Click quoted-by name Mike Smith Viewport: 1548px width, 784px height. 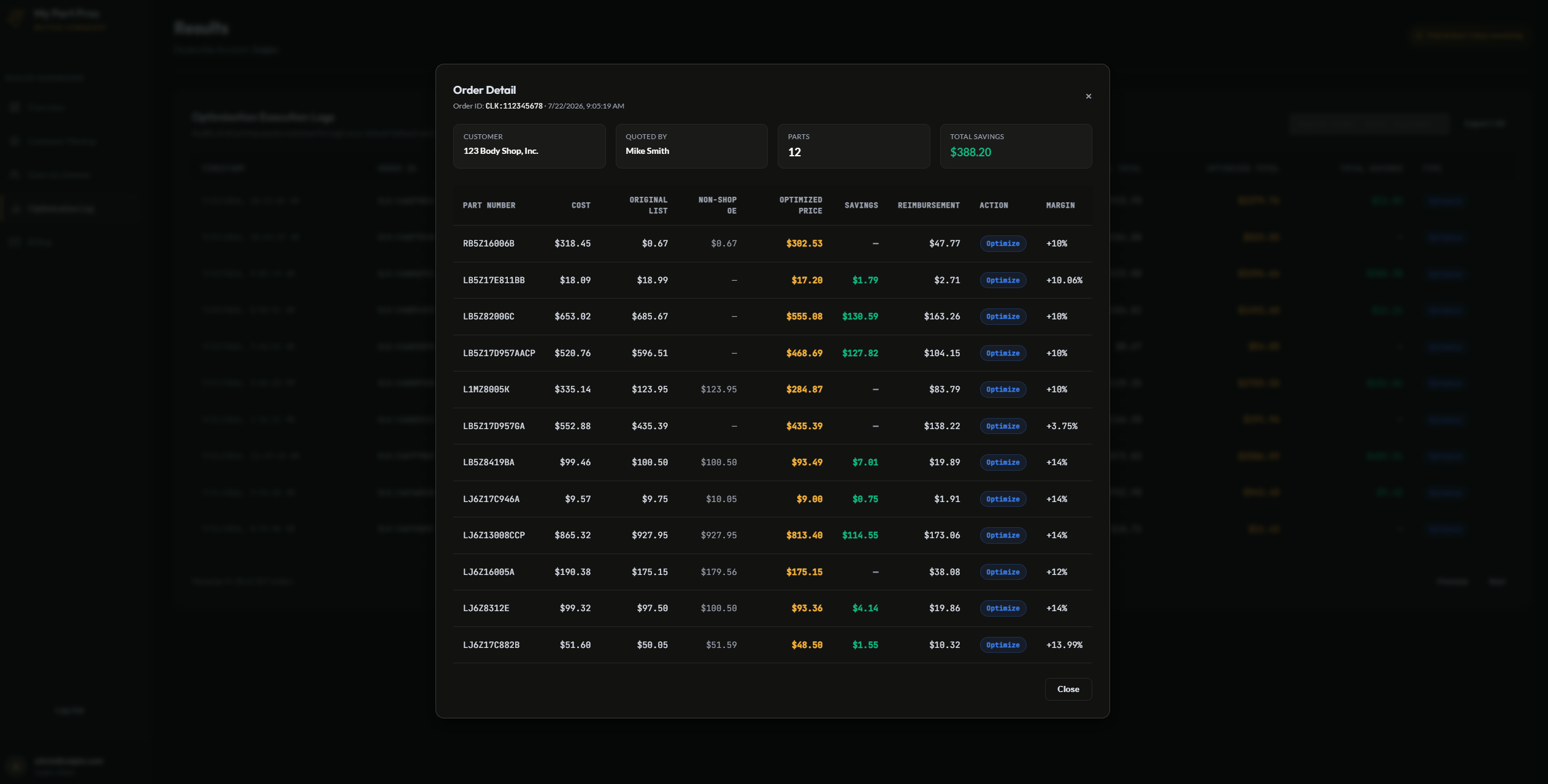(x=647, y=151)
